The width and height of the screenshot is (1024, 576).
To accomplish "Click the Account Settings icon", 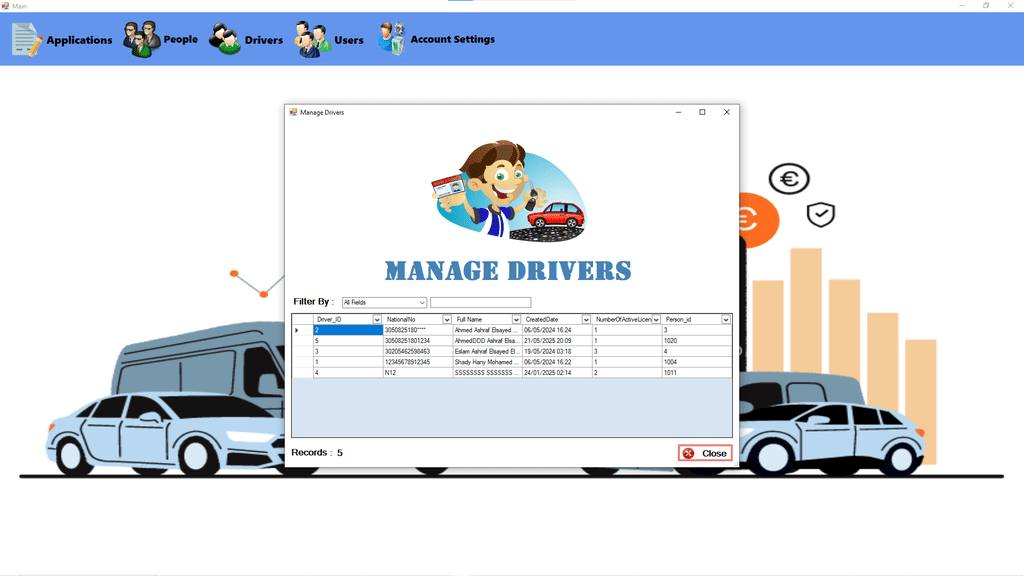I will [x=391, y=39].
